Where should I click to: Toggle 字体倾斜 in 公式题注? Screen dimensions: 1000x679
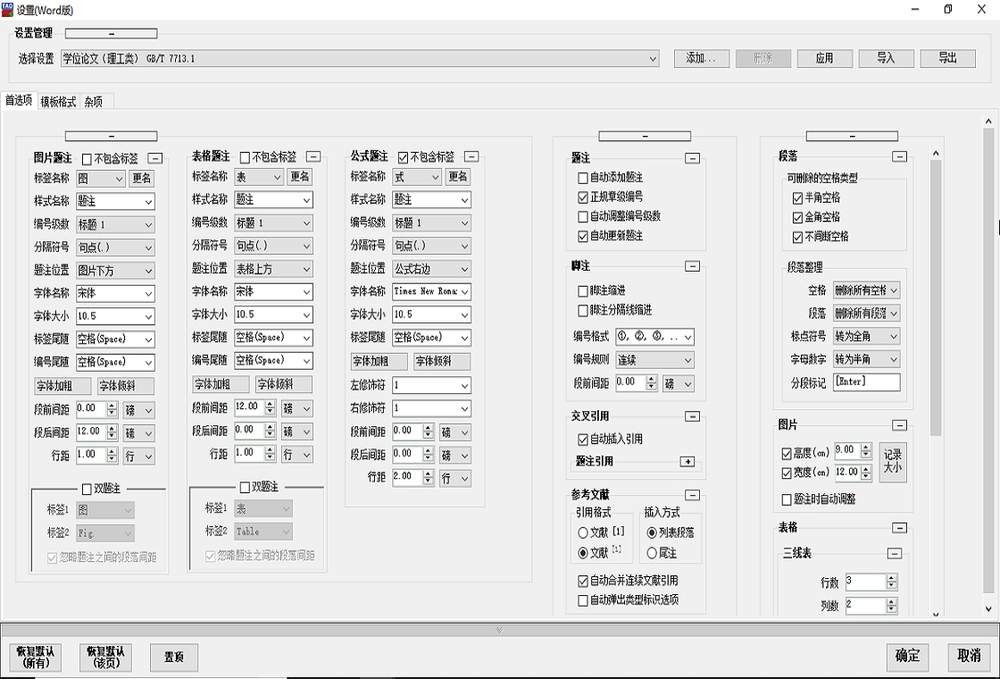coord(442,361)
